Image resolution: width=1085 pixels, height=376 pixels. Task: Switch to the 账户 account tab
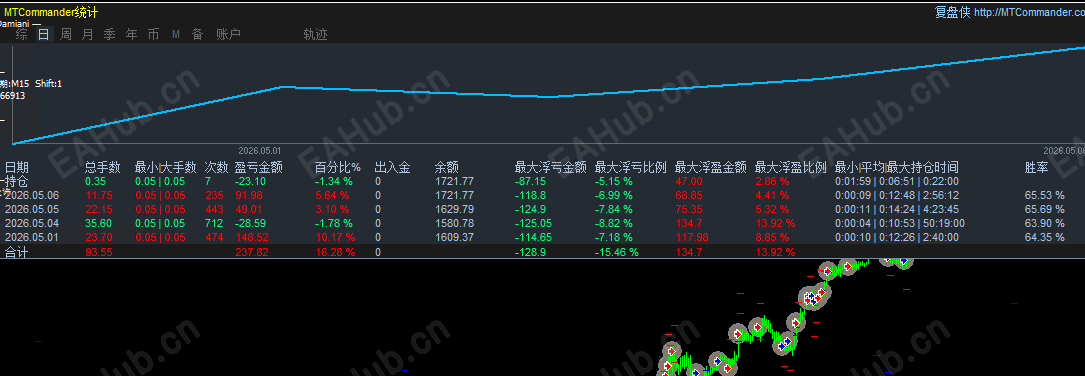click(228, 35)
